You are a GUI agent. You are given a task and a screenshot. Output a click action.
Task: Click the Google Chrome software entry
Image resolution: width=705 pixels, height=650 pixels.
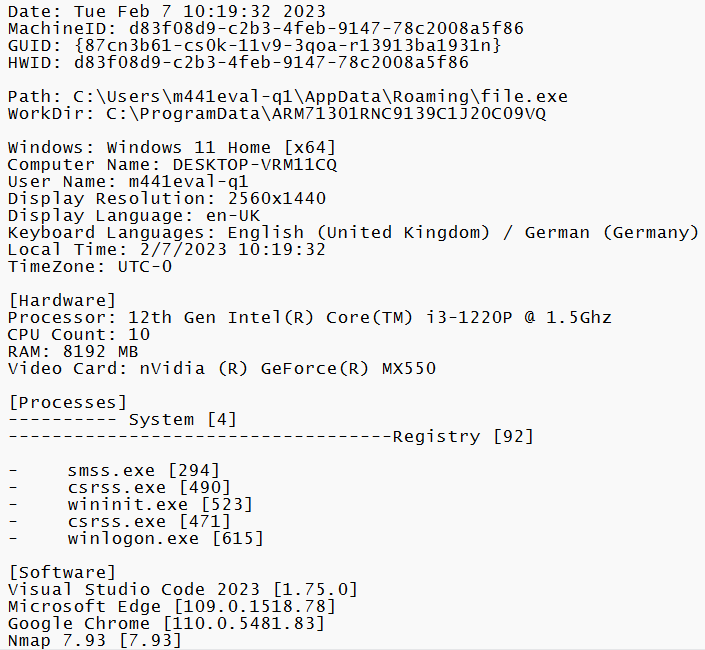coord(166,623)
